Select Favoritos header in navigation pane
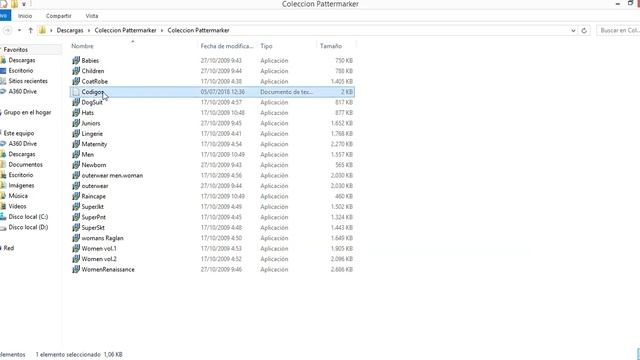This screenshot has height=360, width=640. tap(16, 50)
